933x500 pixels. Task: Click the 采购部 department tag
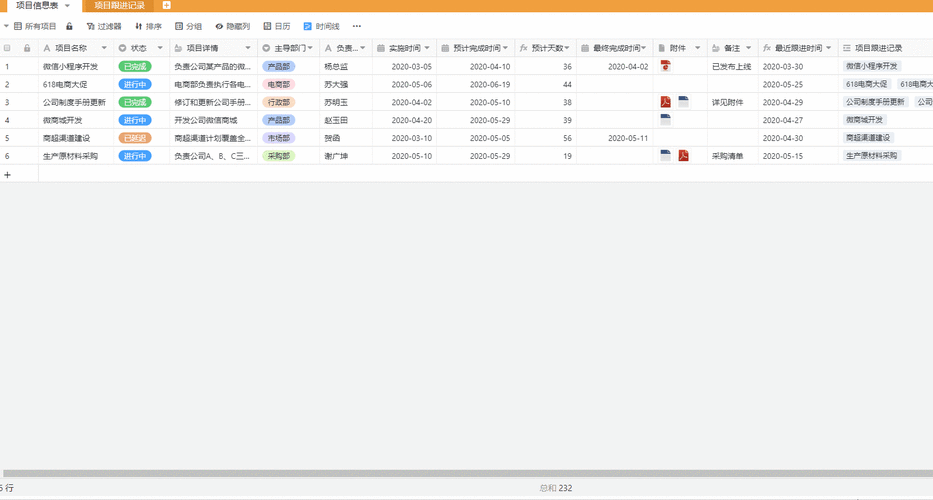pyautogui.click(x=278, y=156)
